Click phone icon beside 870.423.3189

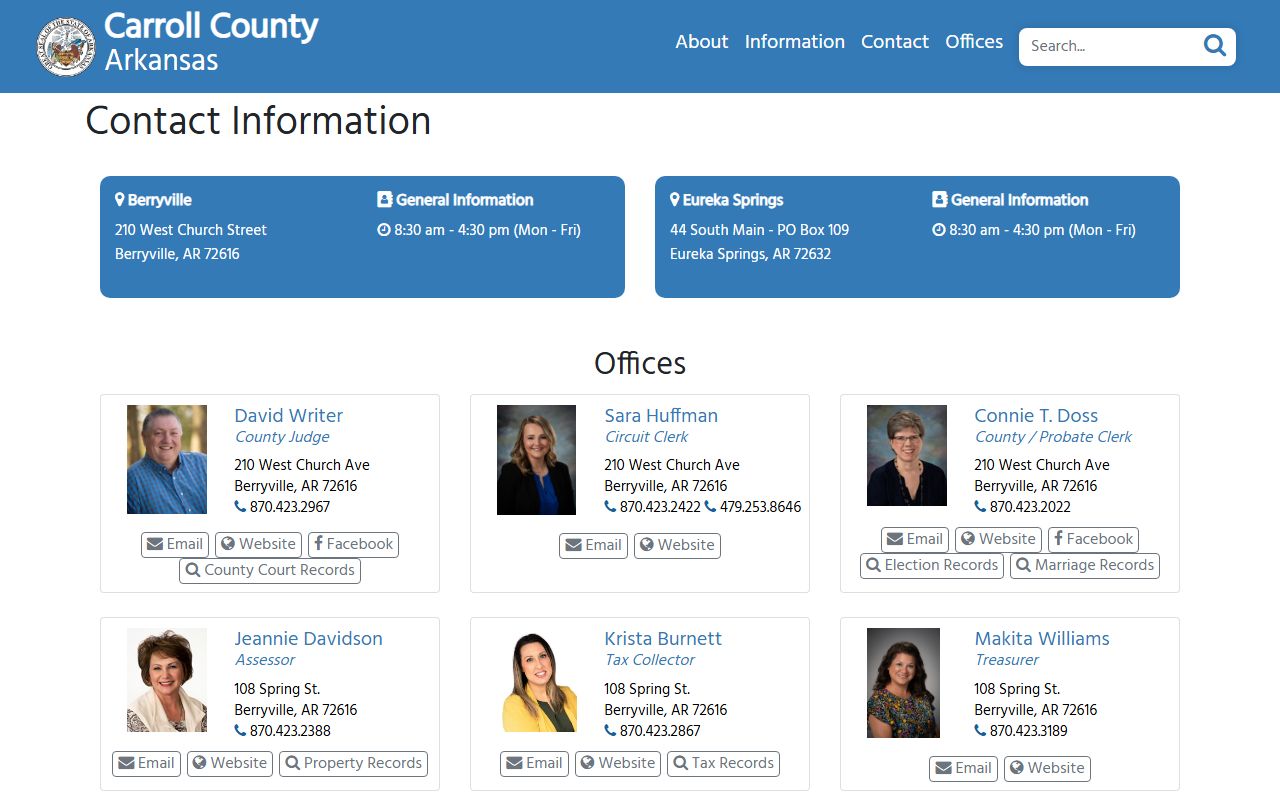point(980,731)
